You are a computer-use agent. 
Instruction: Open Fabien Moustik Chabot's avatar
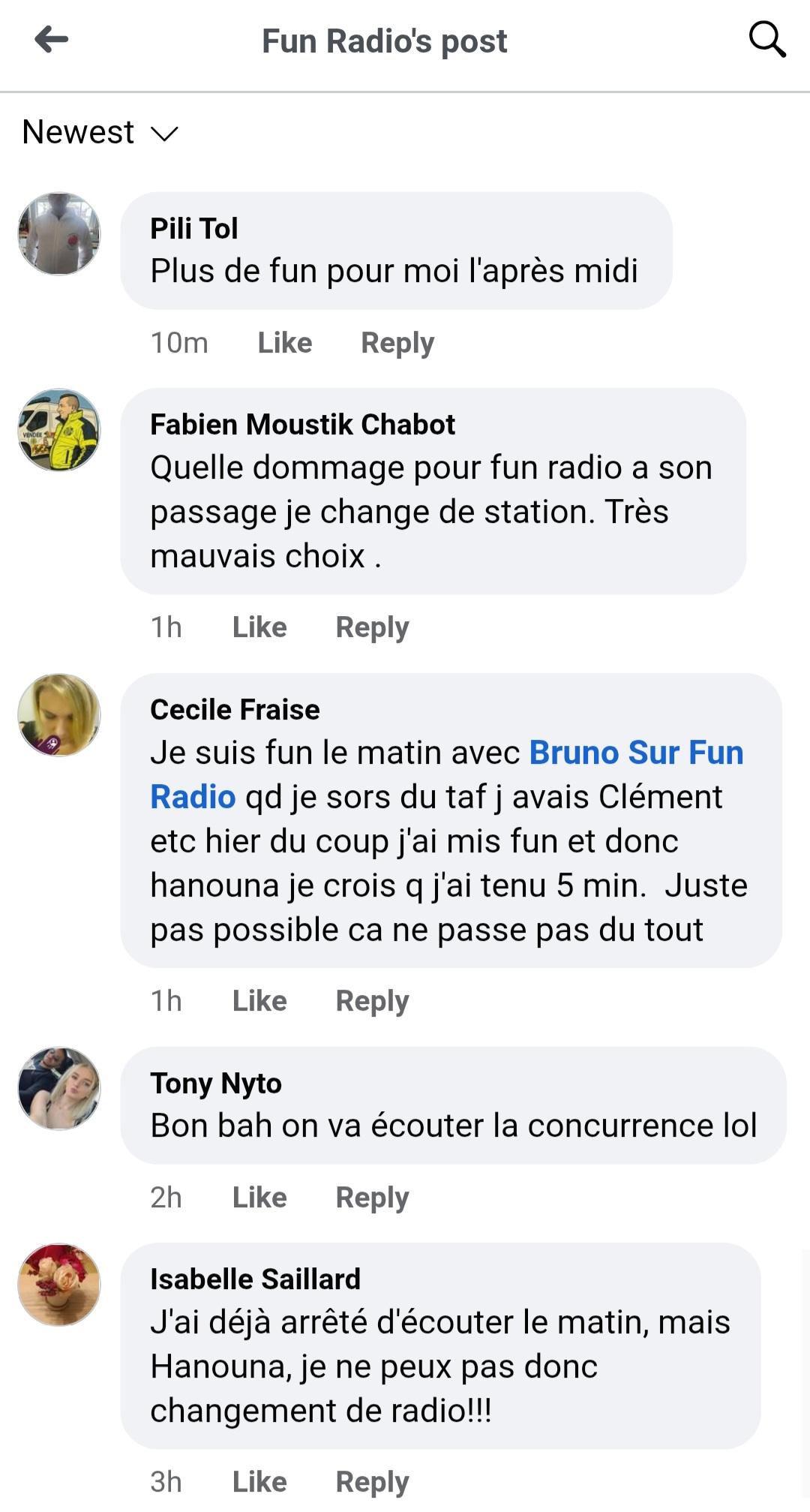point(59,430)
